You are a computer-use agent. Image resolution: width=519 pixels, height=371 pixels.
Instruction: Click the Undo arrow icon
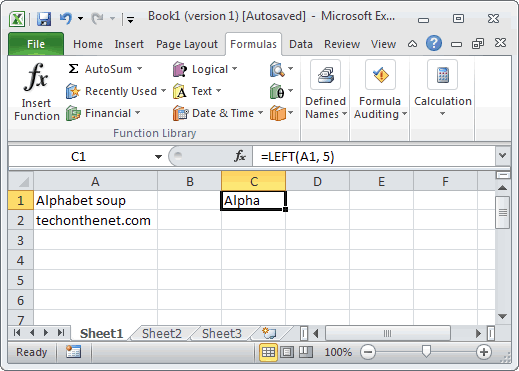[x=65, y=18]
